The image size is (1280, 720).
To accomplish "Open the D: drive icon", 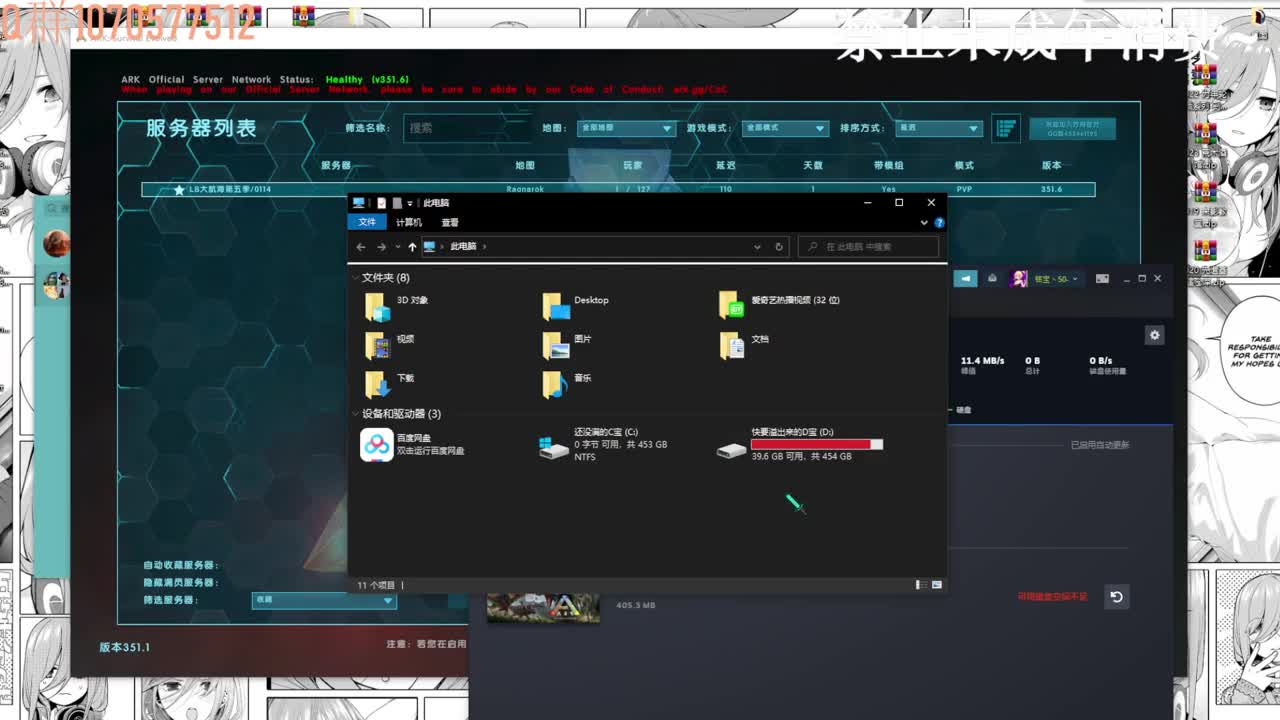I will [x=732, y=449].
